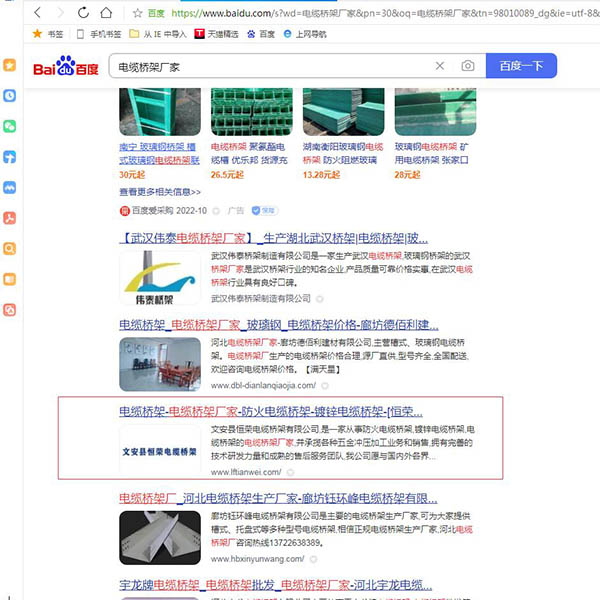Image resolution: width=600 pixels, height=600 pixels.
Task: Open the 南宁 玻璃钢桥架 product thumbnail
Action: point(160,112)
